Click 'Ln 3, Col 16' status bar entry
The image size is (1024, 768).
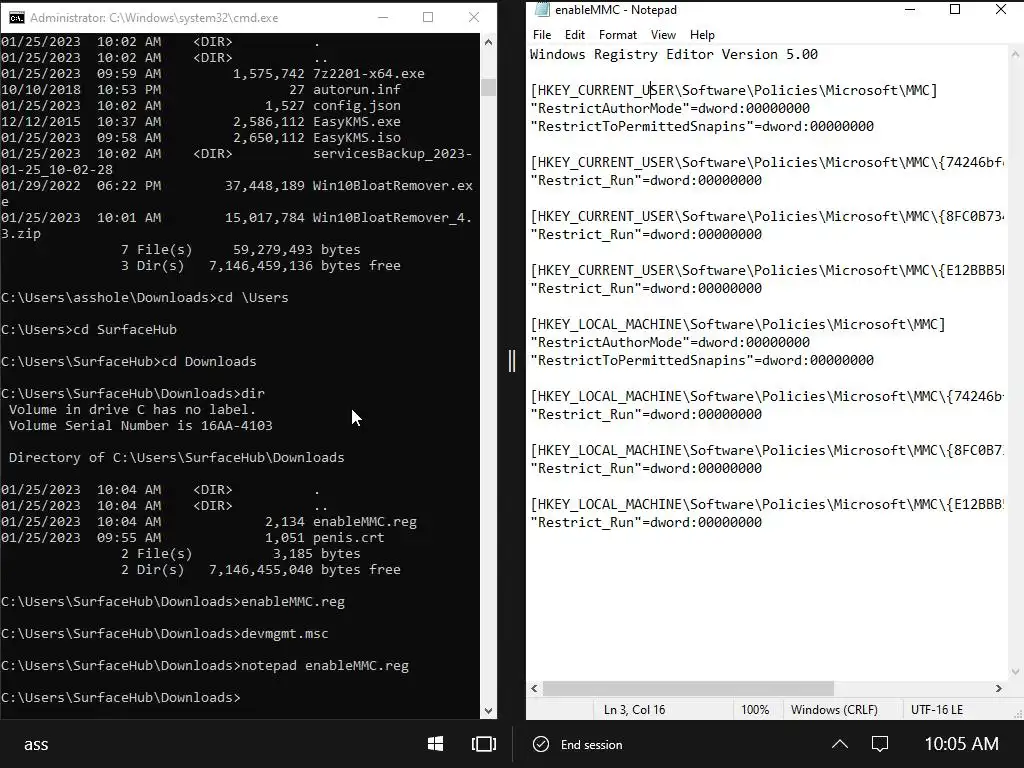[634, 710]
